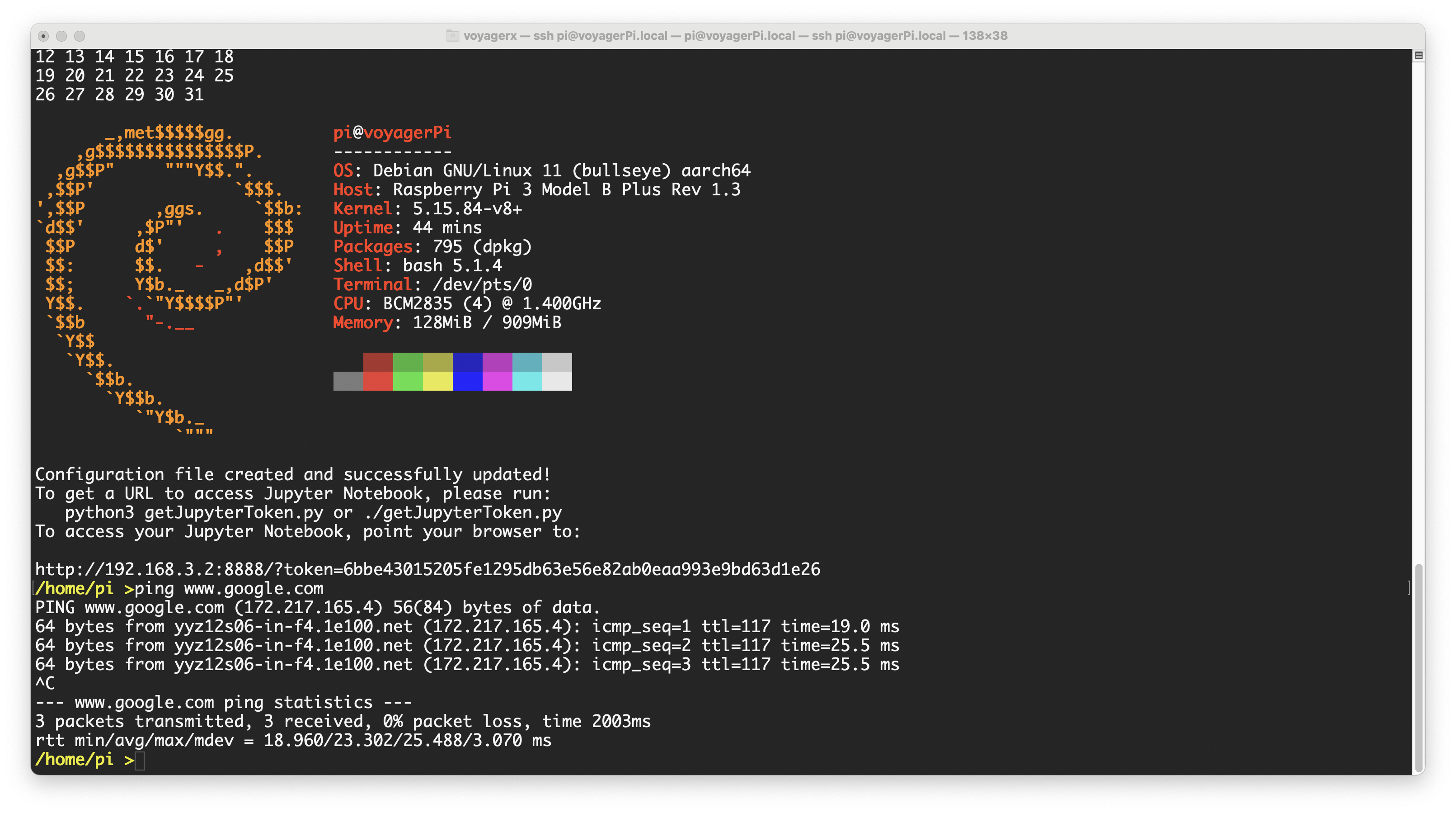Click the folder proxy icon in the title bar

452,36
